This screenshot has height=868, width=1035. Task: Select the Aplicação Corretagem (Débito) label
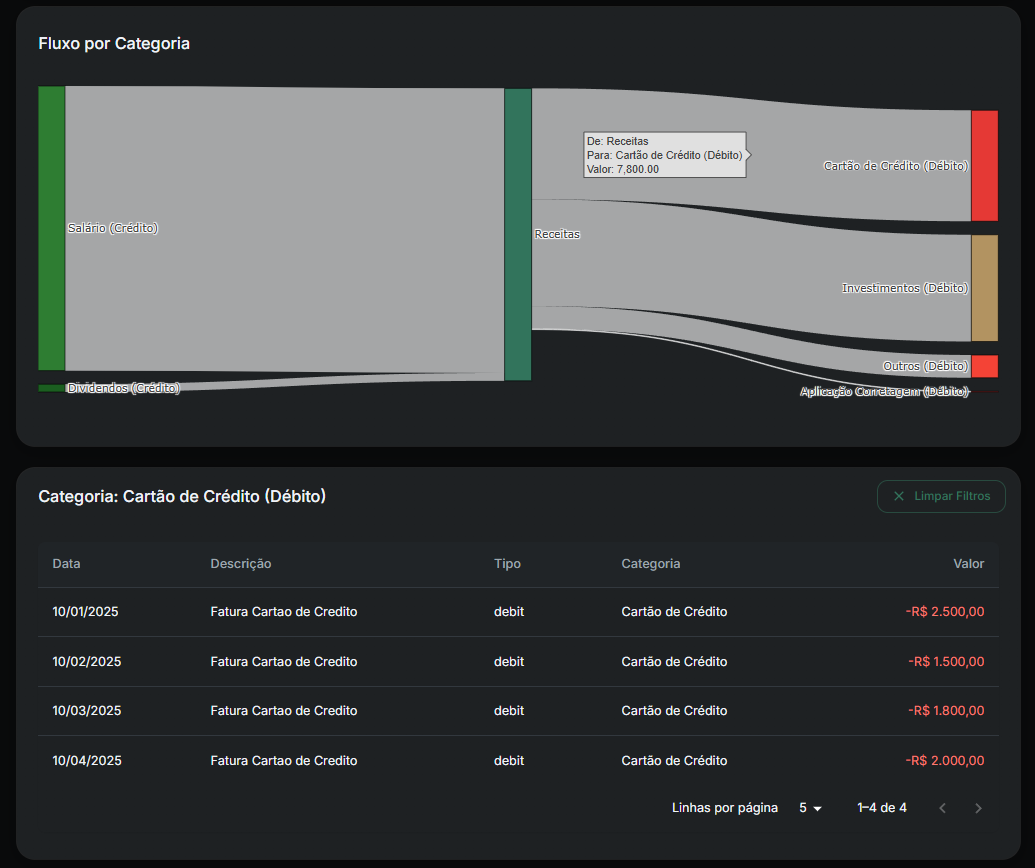click(884, 392)
